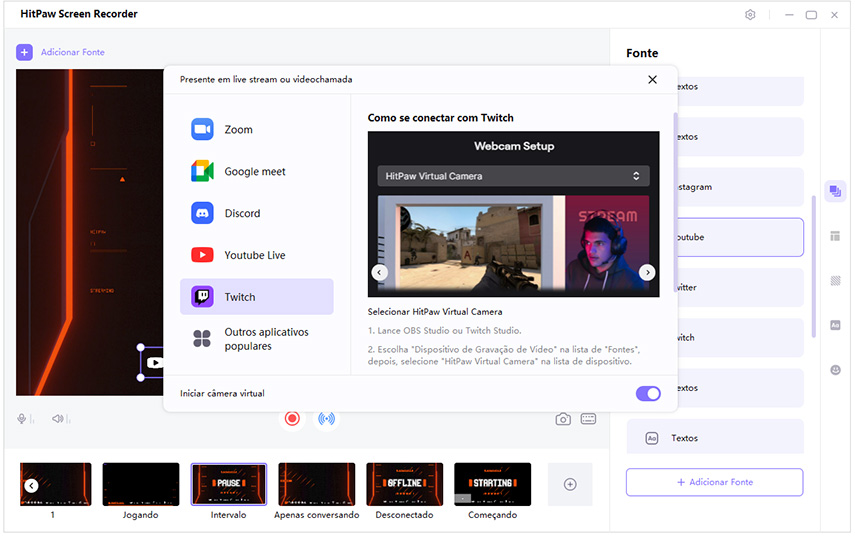Click Adicionar Fonte link at top left
Viewport: 855px width, 536px height.
[73, 52]
